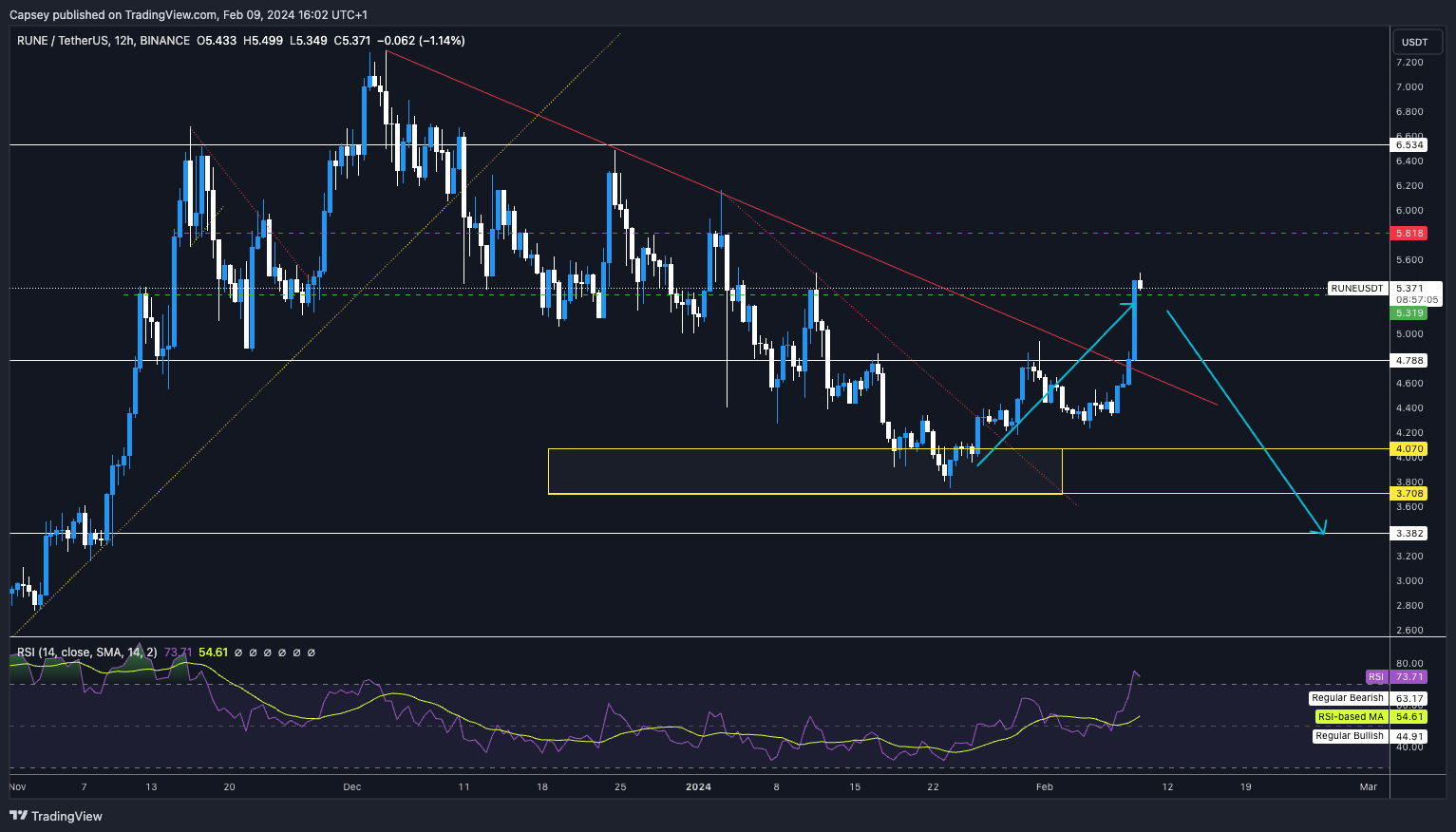Click the Nov label on time axis
The height and width of the screenshot is (832, 1456).
pyautogui.click(x=18, y=787)
